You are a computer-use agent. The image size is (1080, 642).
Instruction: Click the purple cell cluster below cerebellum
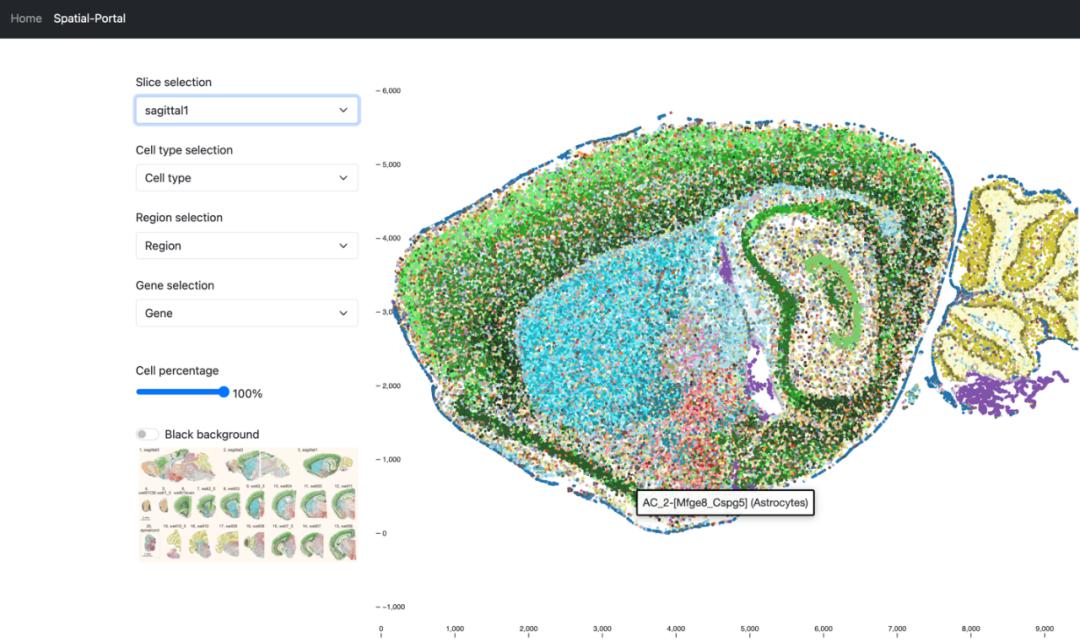1000,394
